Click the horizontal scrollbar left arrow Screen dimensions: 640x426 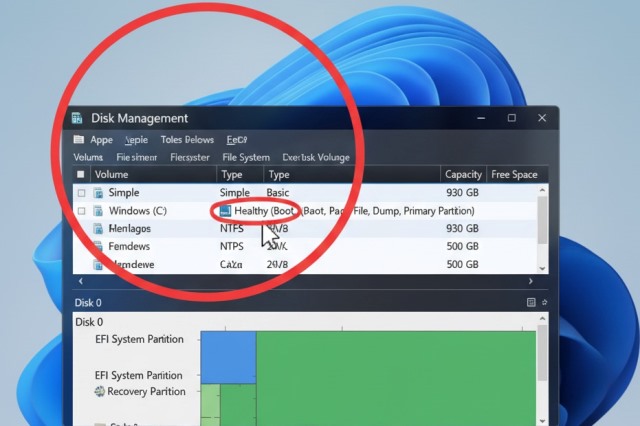click(80, 281)
